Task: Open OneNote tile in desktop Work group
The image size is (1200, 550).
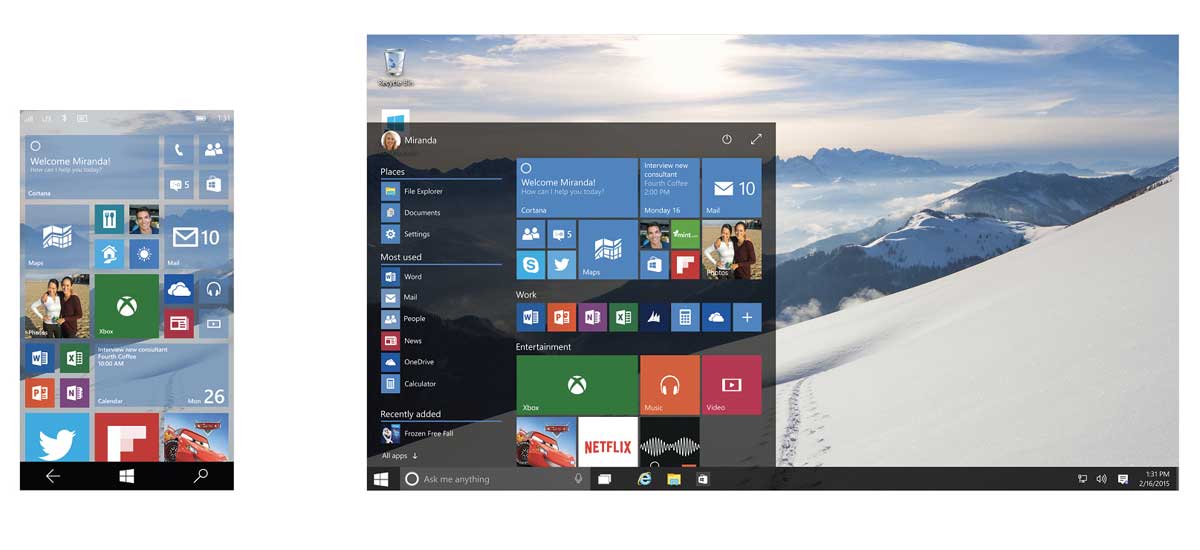Action: click(x=592, y=318)
